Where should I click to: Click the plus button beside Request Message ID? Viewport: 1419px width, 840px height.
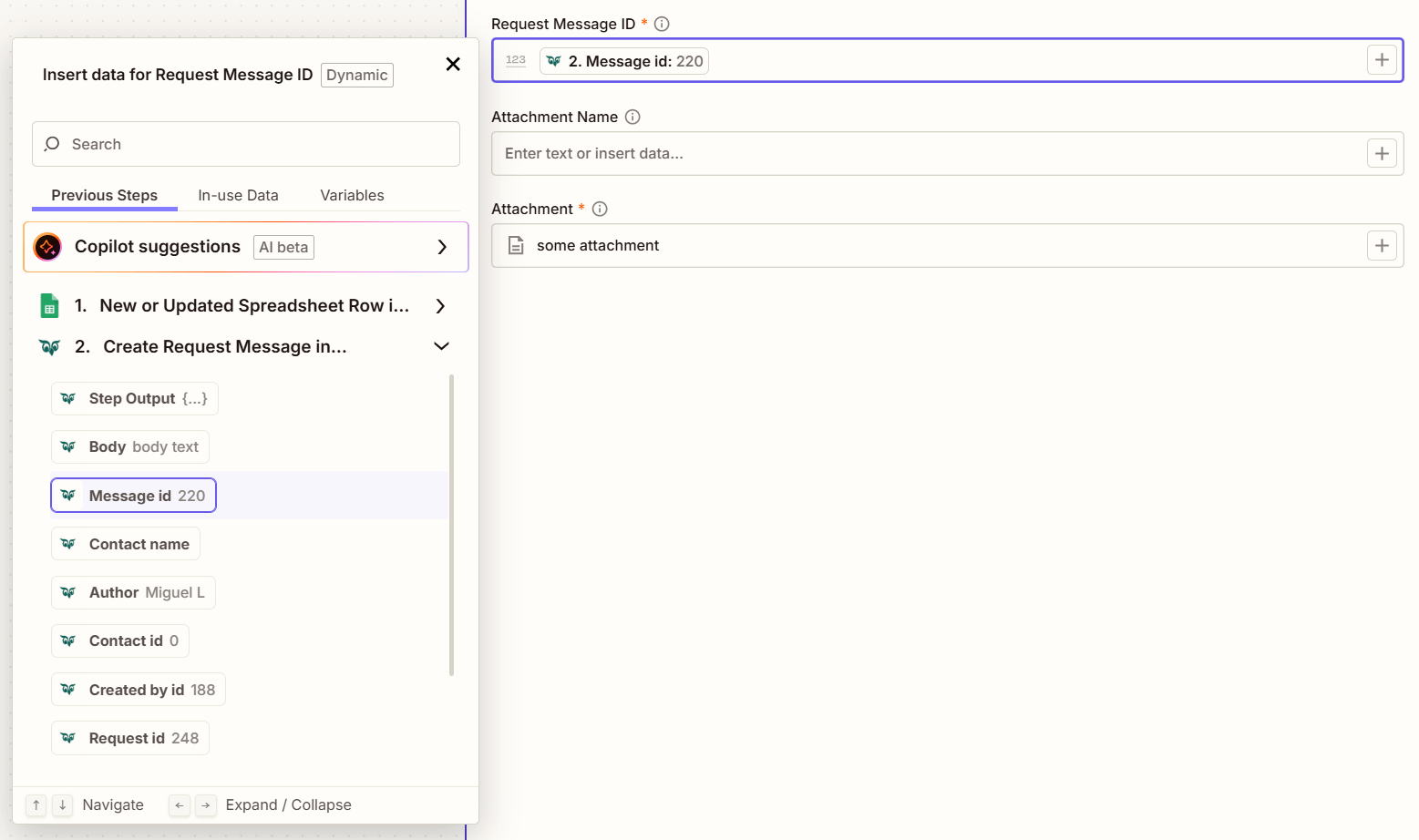pos(1382,59)
